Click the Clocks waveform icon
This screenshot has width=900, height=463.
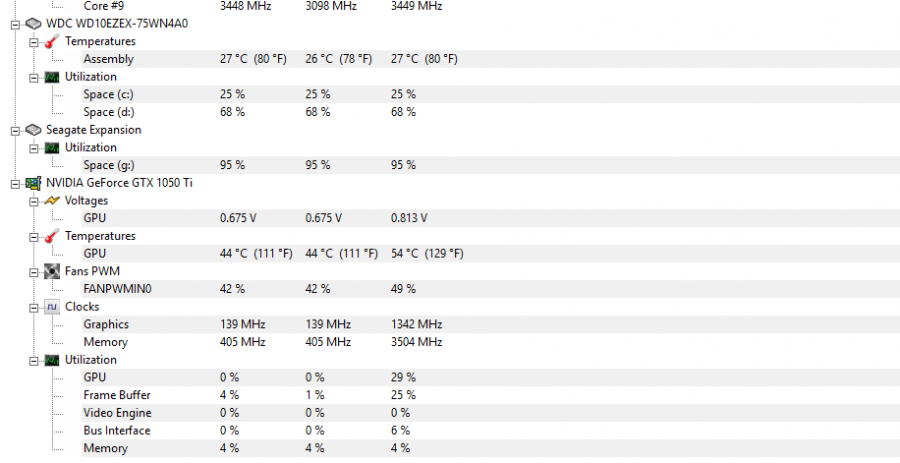(52, 306)
